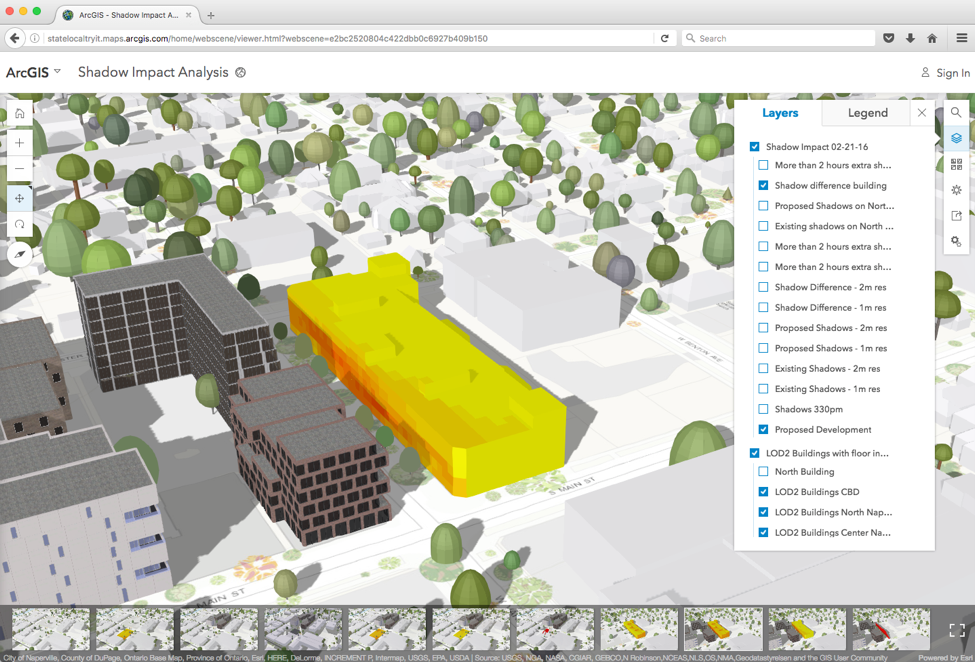
Task: Click the Home view icon
Action: tap(20, 114)
